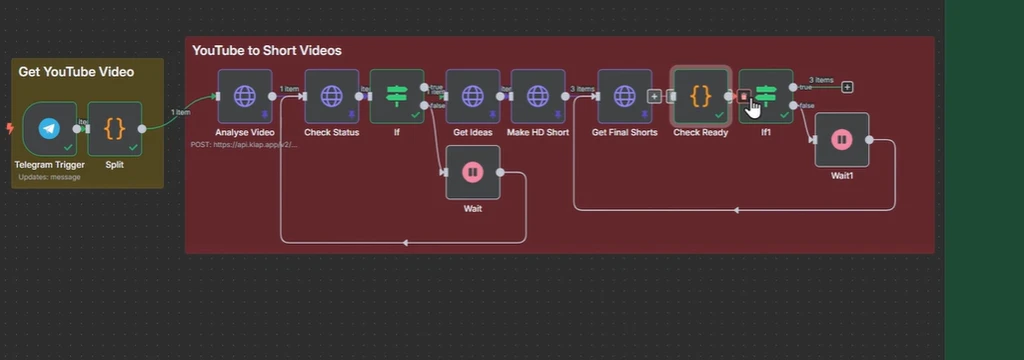
Task: Delete the connection using the trash icon
Action: 744,97
